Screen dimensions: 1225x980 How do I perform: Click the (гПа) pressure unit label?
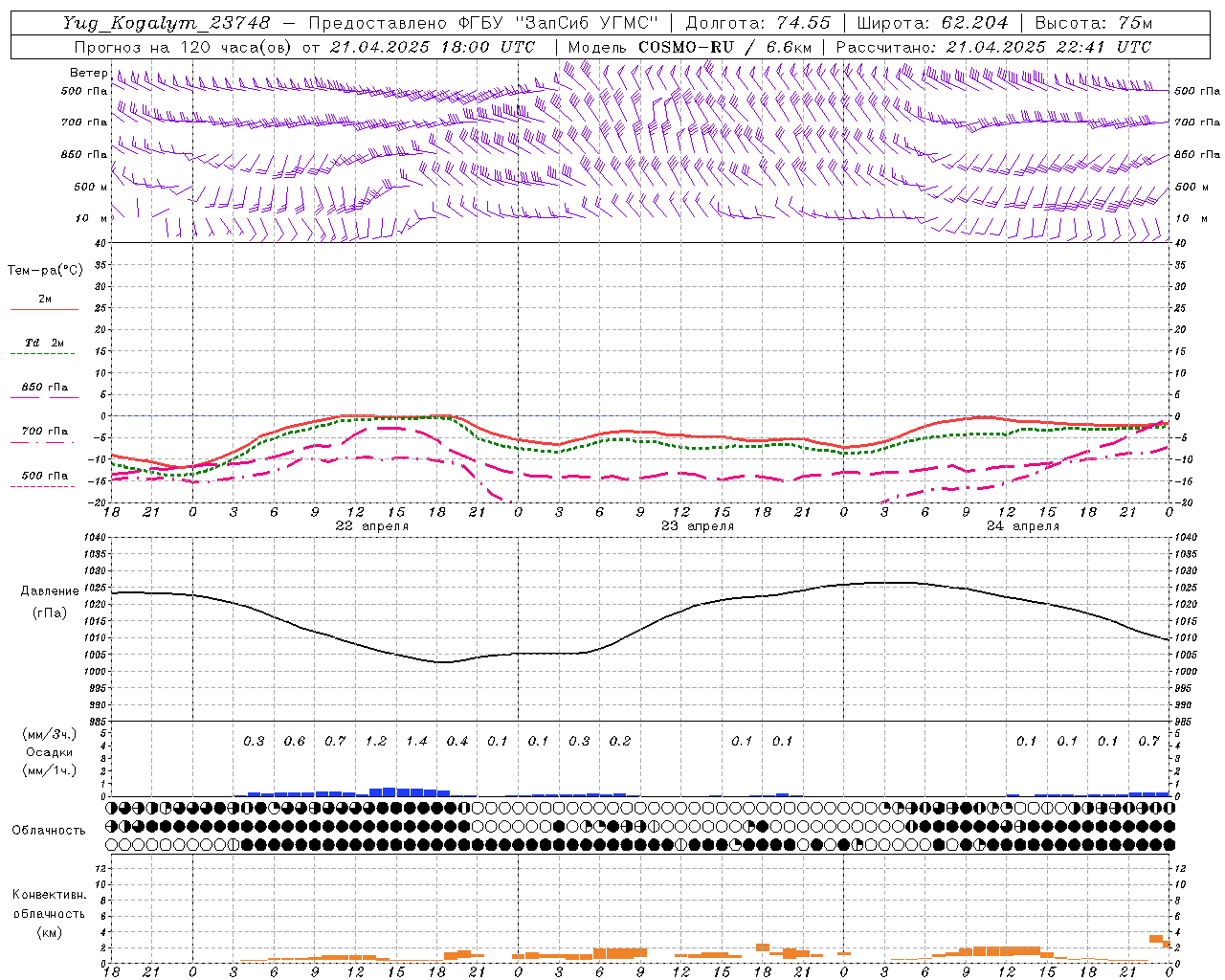(x=48, y=613)
